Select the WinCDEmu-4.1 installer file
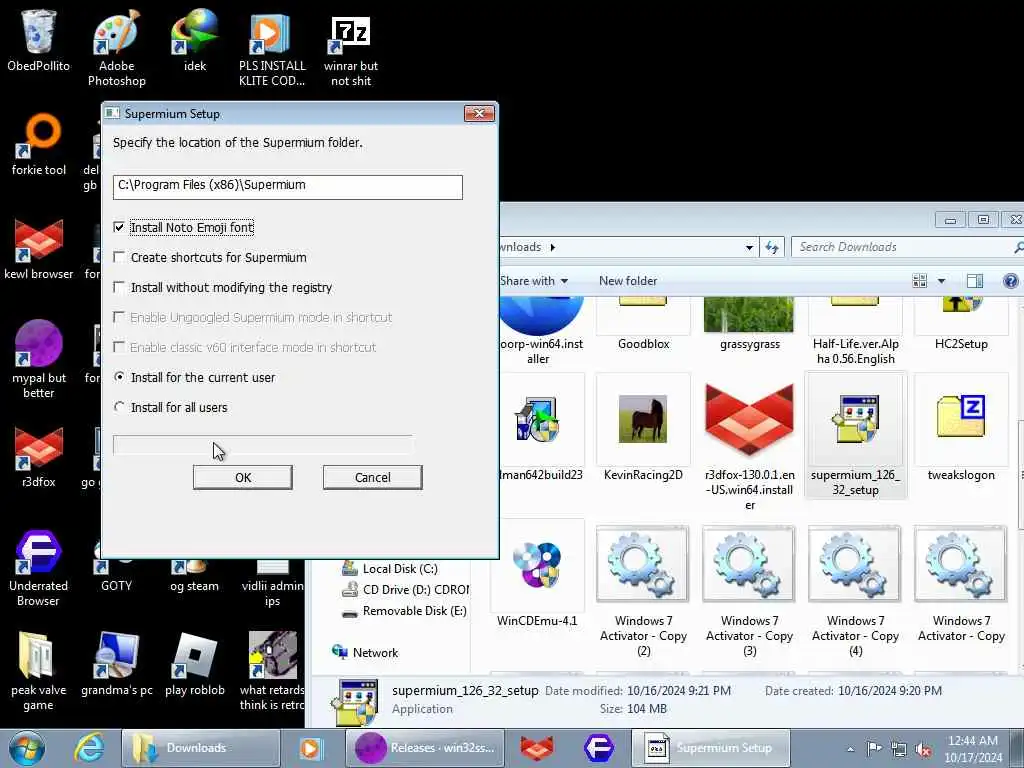1024x768 pixels. click(x=537, y=575)
